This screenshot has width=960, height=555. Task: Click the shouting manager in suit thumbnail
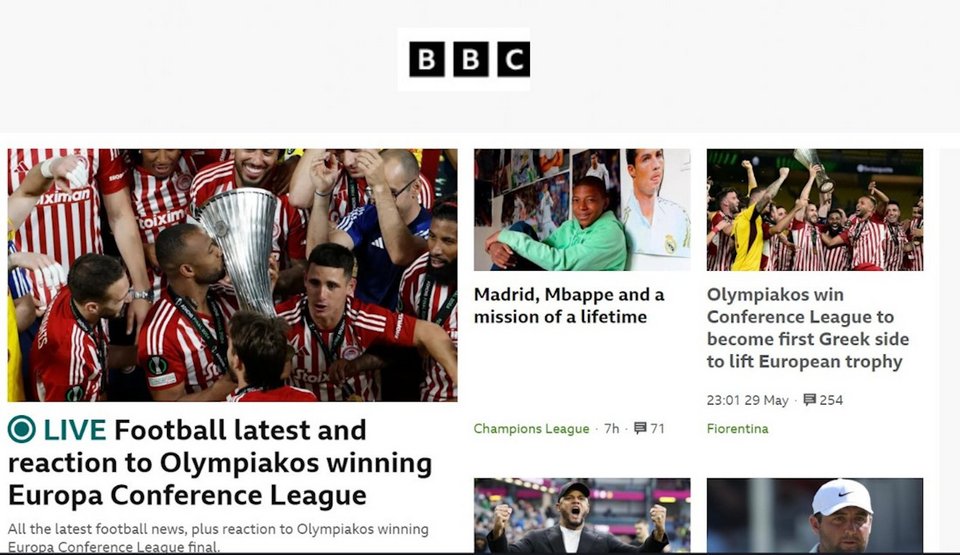pos(582,516)
